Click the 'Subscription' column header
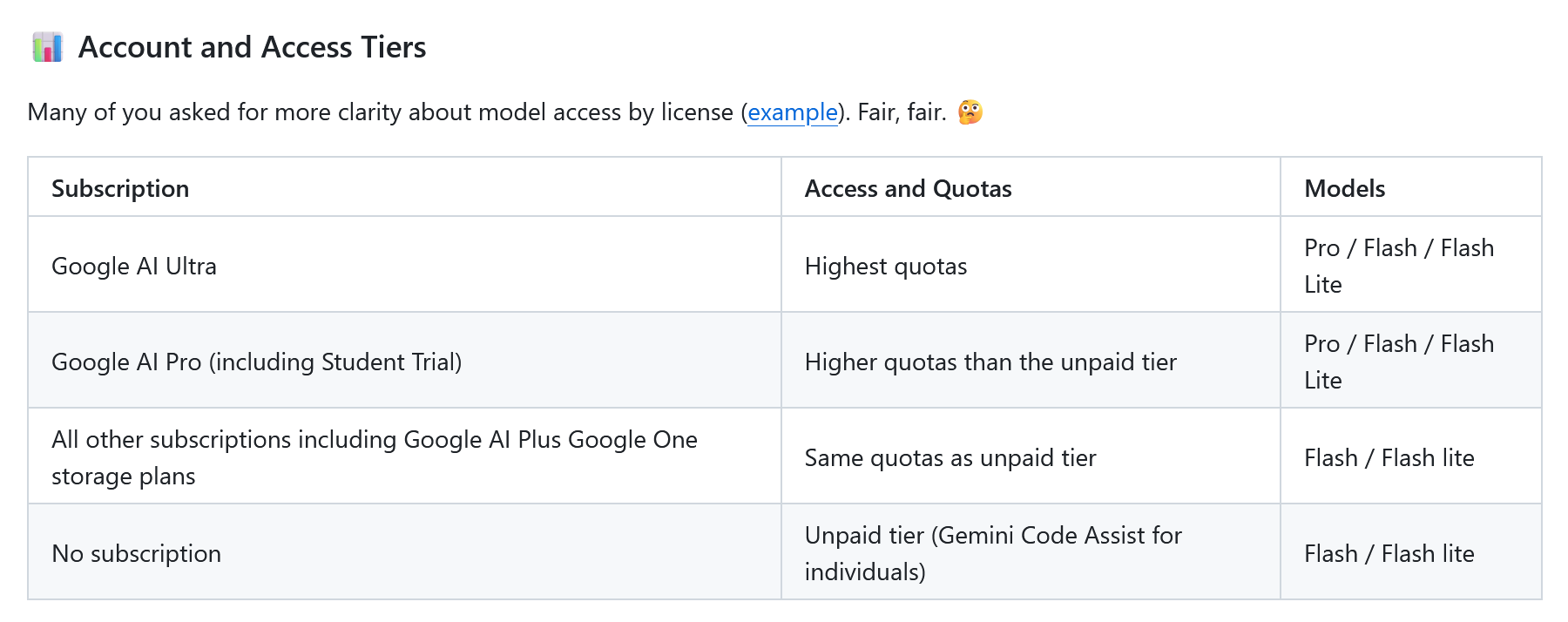This screenshot has height=622, width=1568. coord(120,188)
